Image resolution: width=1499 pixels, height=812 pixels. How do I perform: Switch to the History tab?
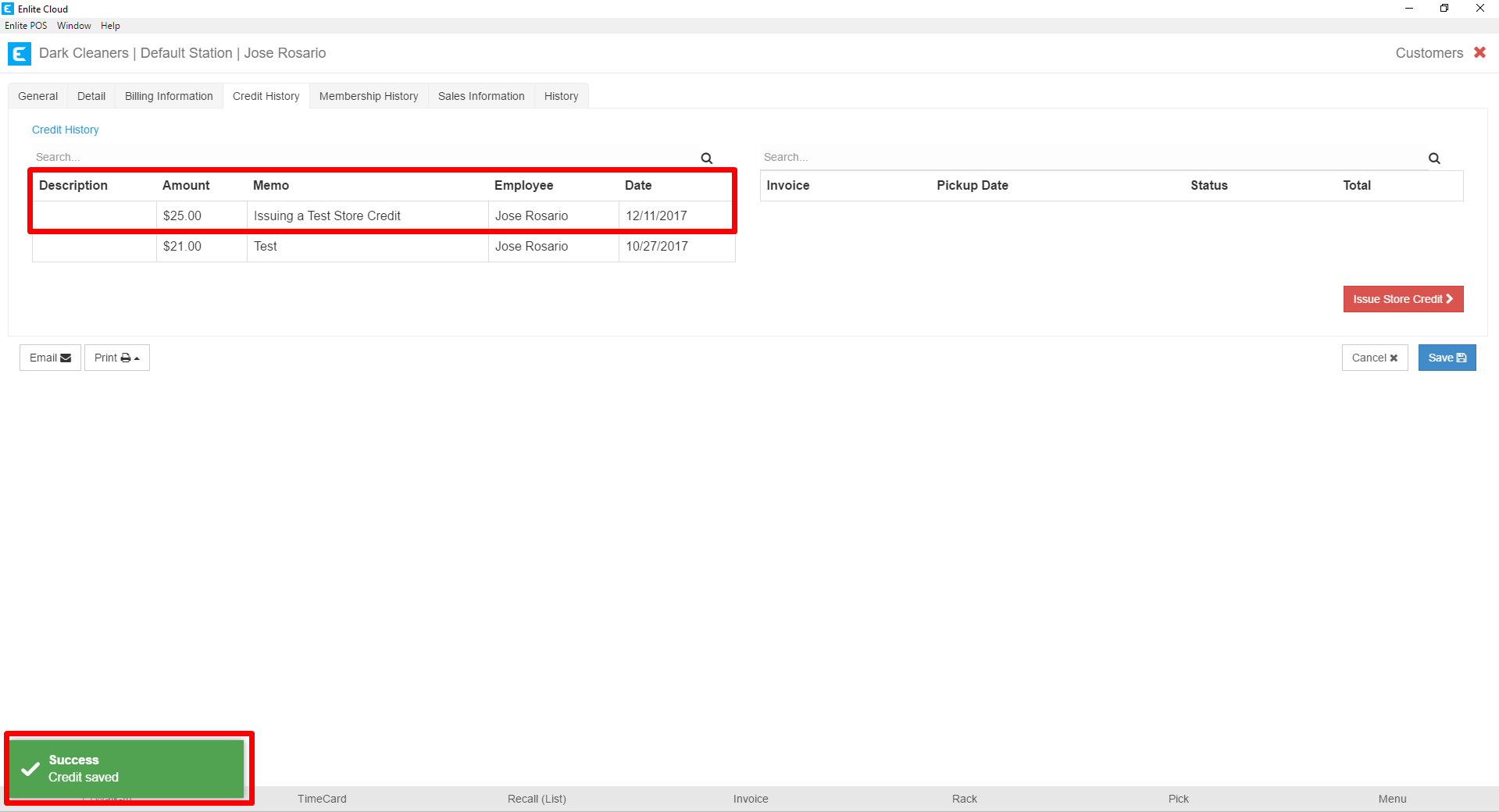562,96
